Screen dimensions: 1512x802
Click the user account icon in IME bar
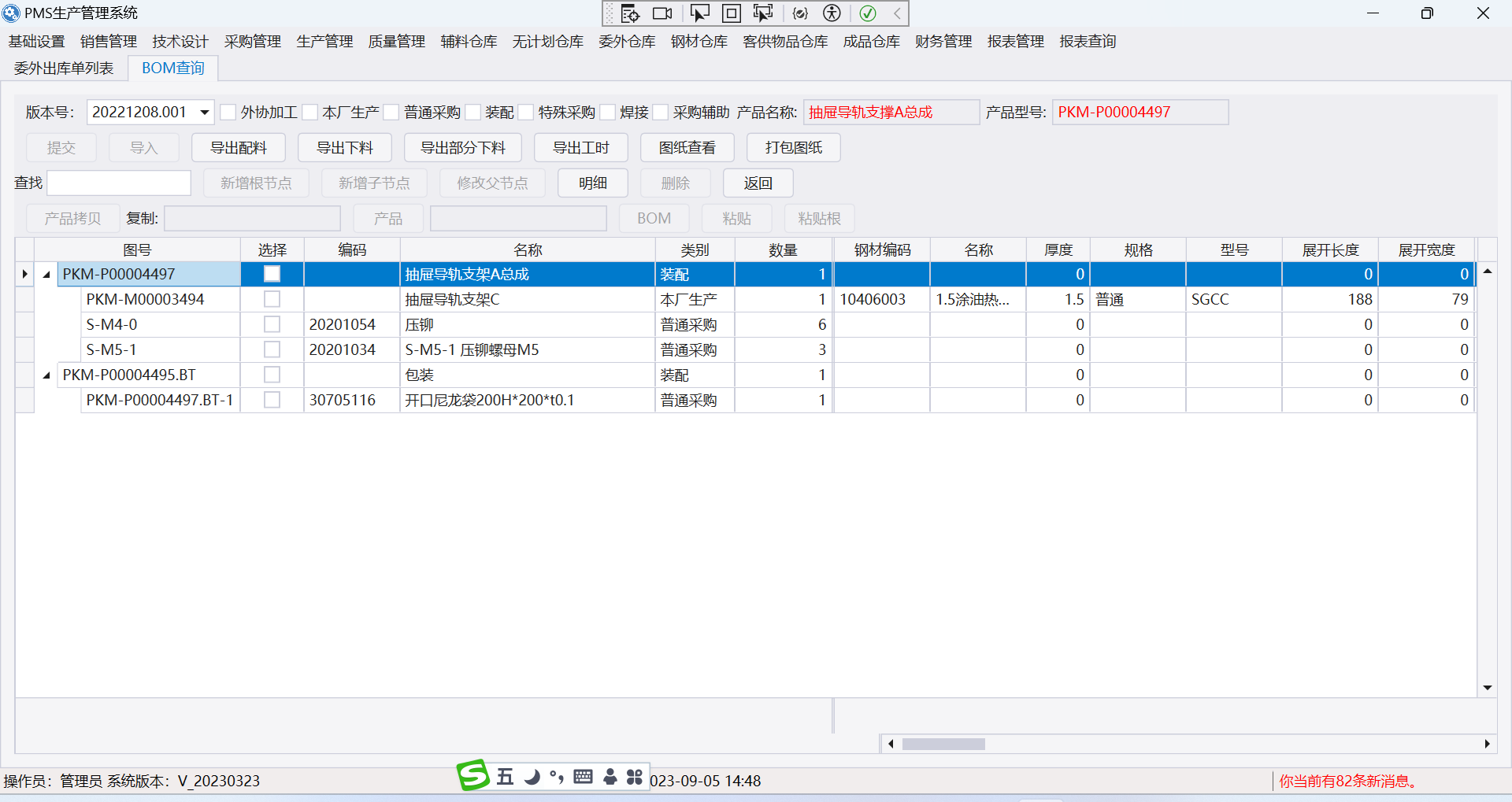pos(610,778)
